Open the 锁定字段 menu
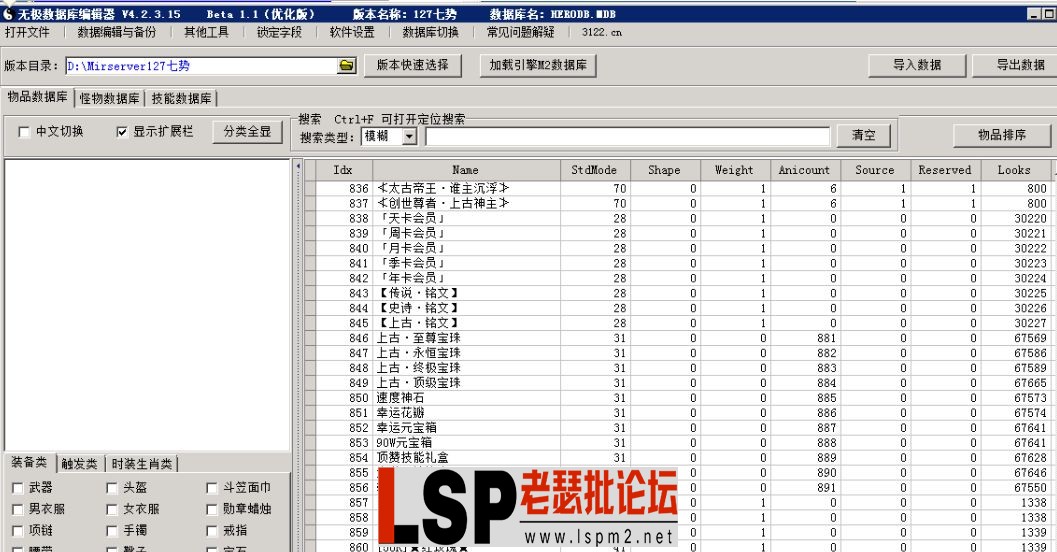The width and height of the screenshot is (1057, 552). (x=279, y=32)
